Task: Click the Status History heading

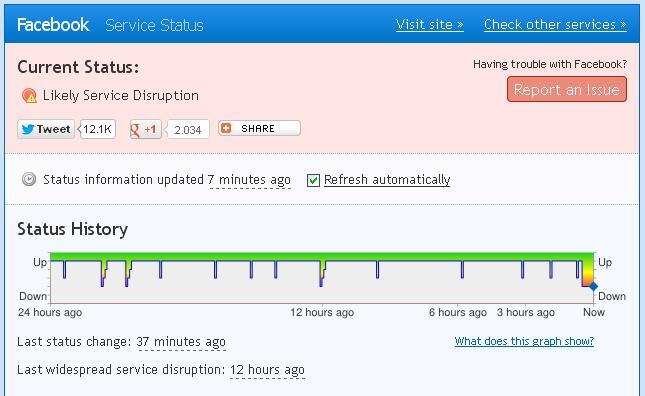Action: 72,229
